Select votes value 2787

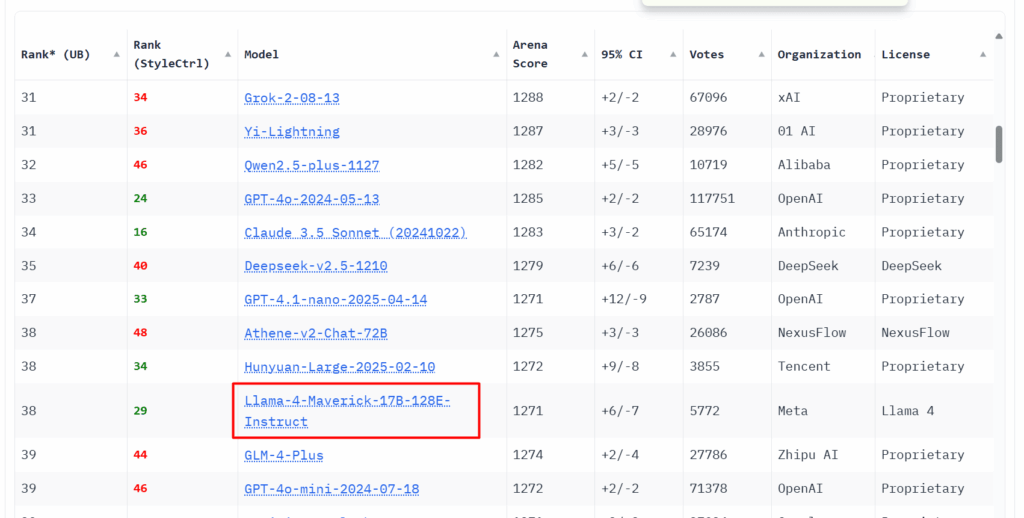point(704,299)
